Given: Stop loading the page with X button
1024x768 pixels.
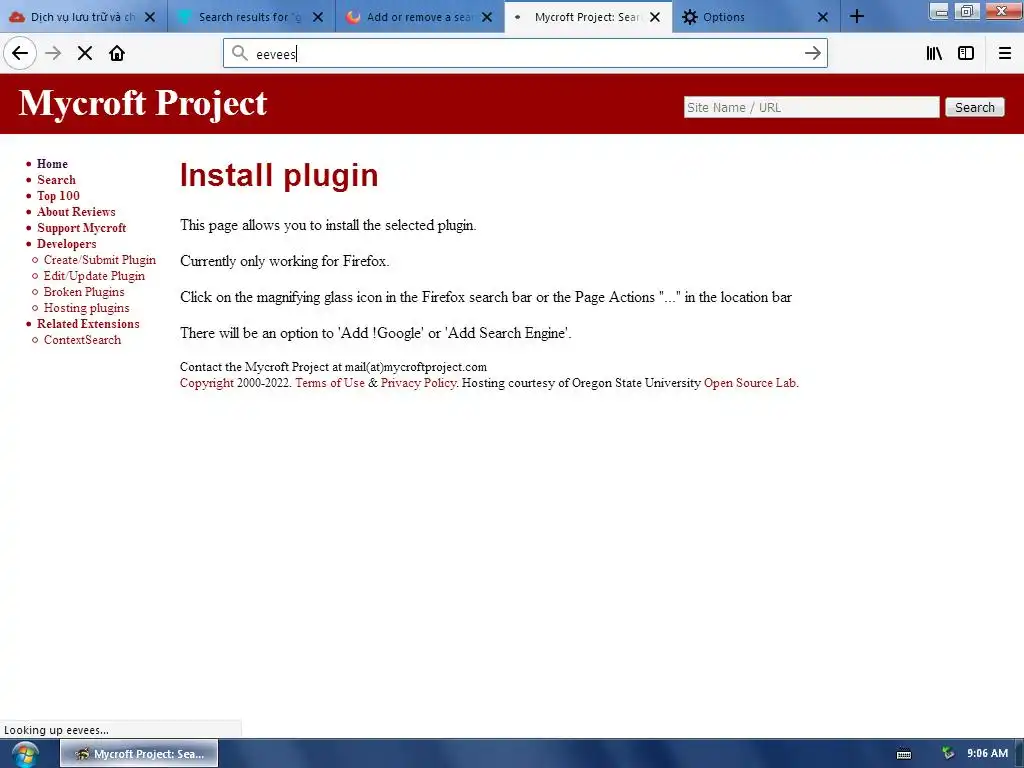Looking at the screenshot, I should pos(85,53).
